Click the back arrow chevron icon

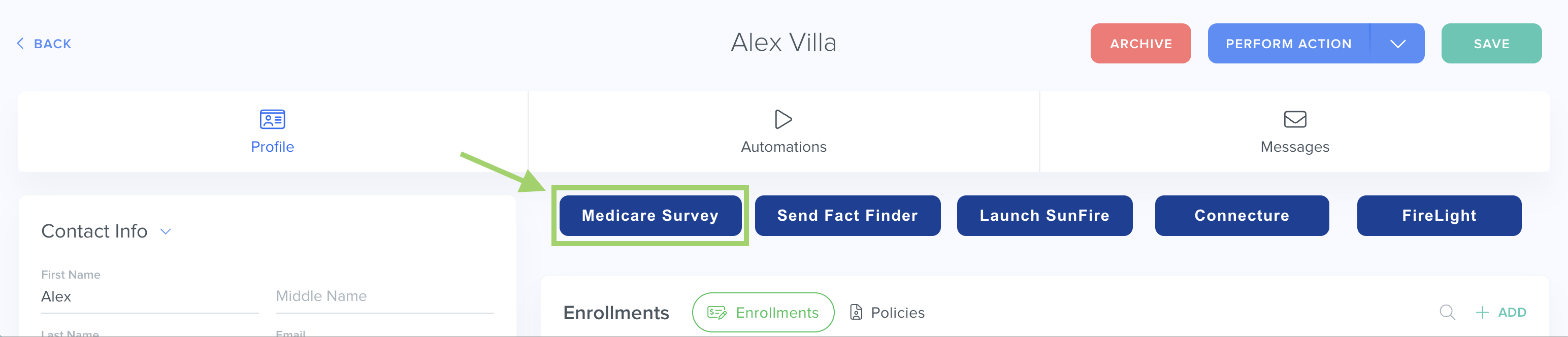point(20,43)
